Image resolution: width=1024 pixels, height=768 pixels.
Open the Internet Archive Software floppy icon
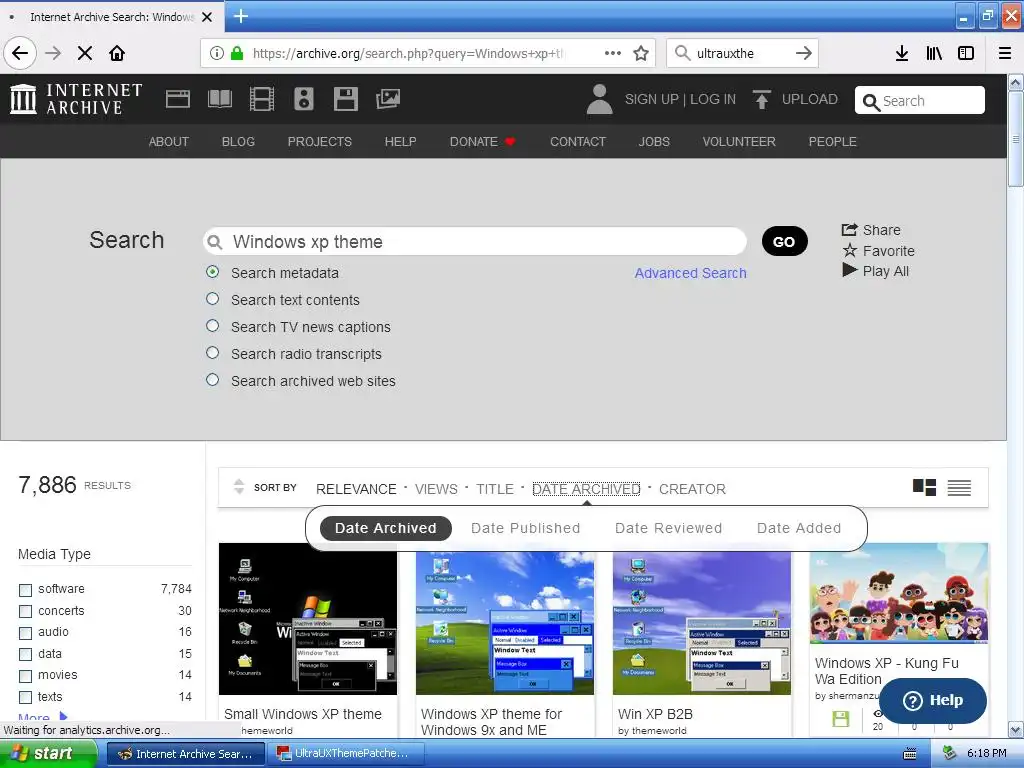click(345, 99)
